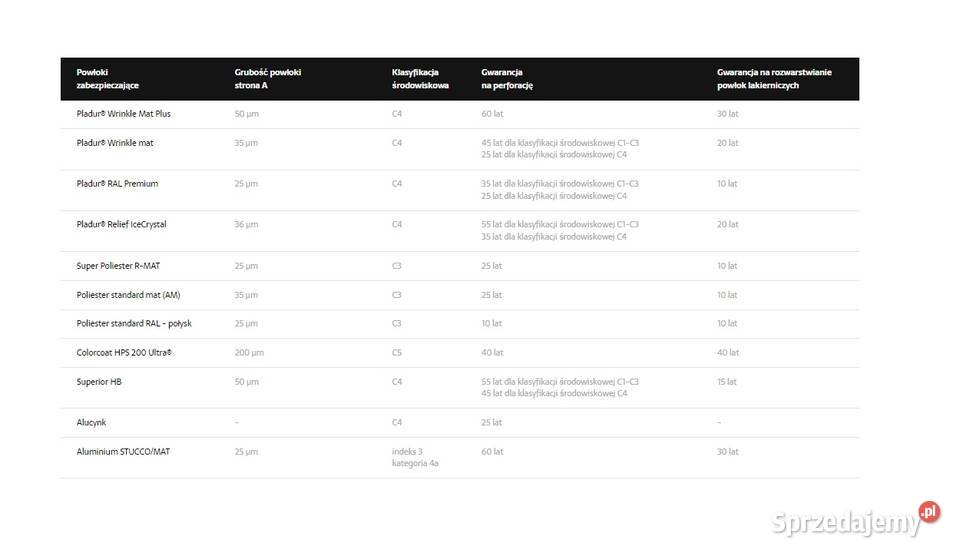Image resolution: width=960 pixels, height=556 pixels.
Task: Select the Colorcoat HPS 200 Ultra row
Action: click(x=460, y=353)
